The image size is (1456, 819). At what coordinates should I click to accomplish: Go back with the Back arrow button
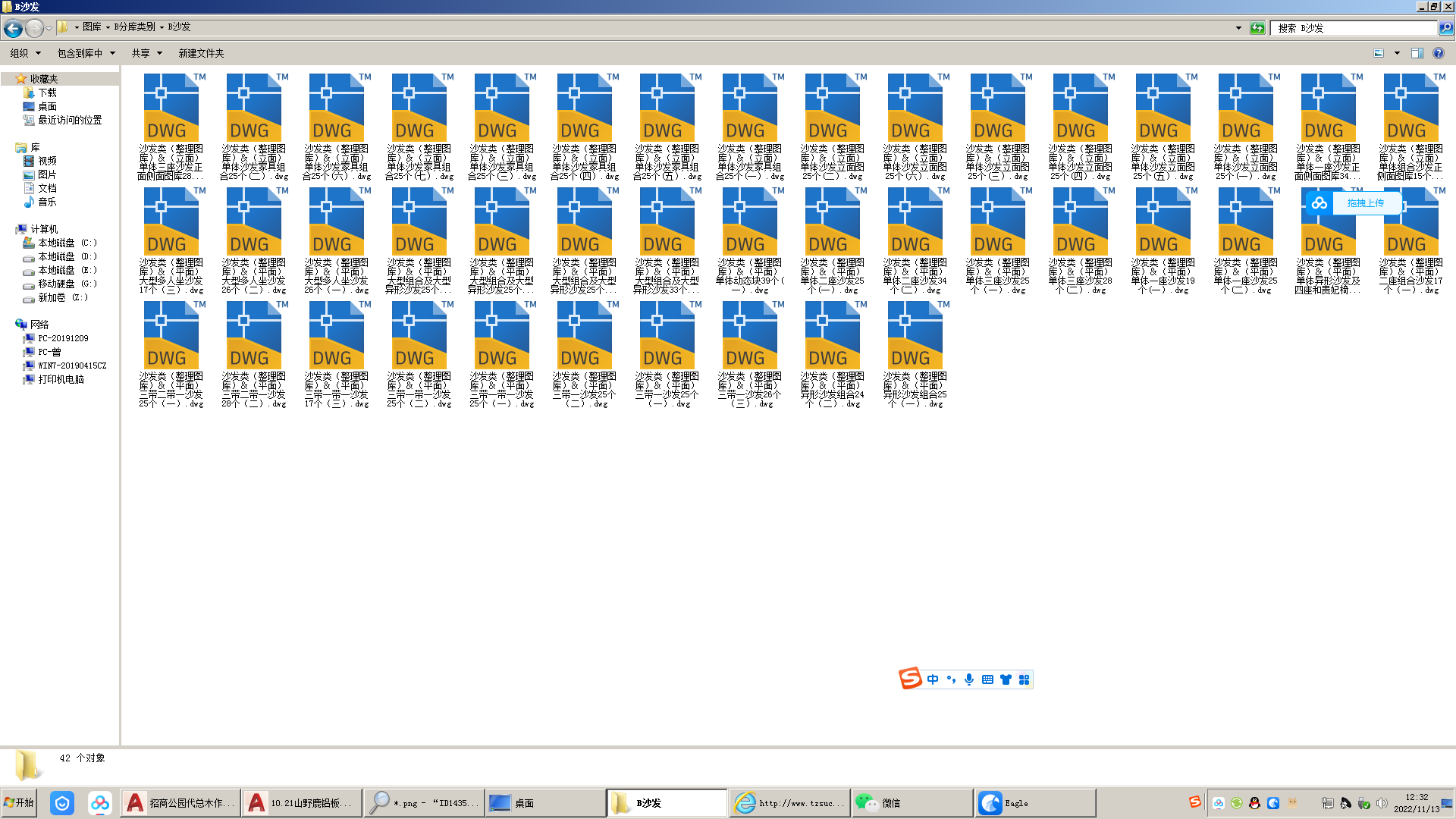(x=13, y=28)
